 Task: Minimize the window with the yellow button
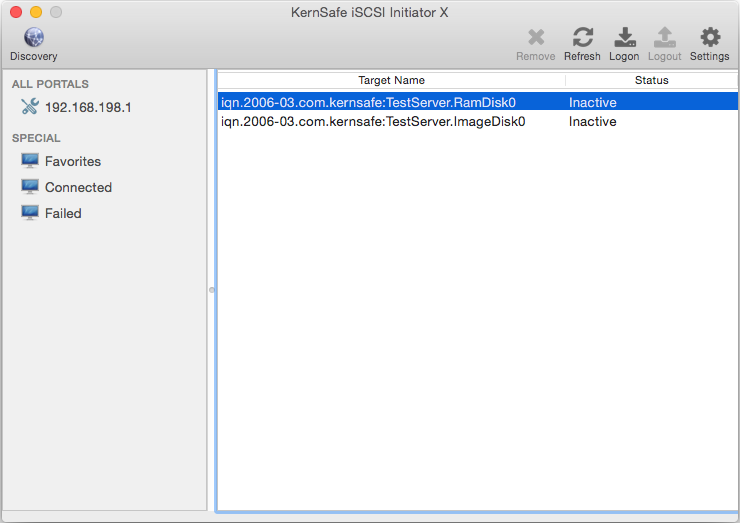[x=36, y=12]
